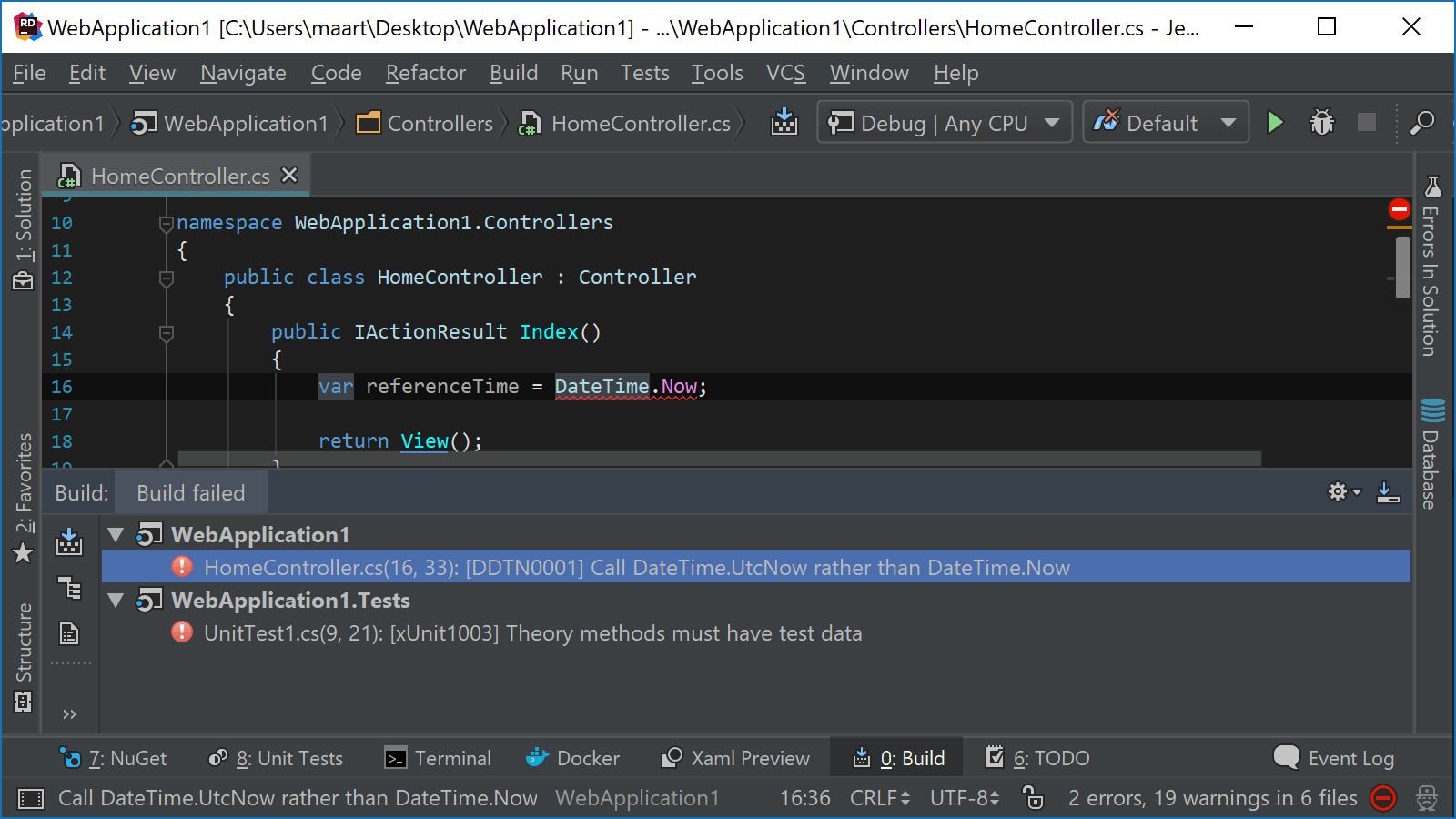Screen dimensions: 1456x819
Task: Open the Window menu
Action: [869, 73]
